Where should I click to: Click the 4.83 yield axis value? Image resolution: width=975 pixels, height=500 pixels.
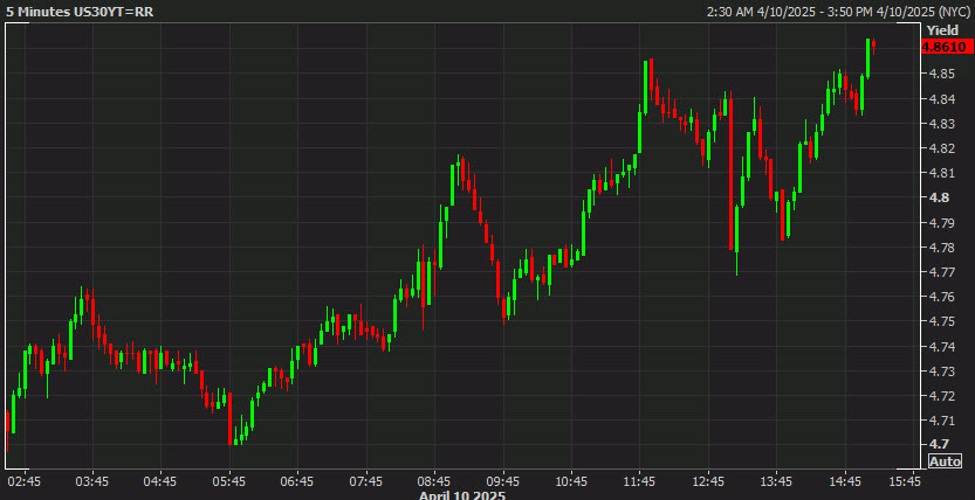(x=943, y=124)
